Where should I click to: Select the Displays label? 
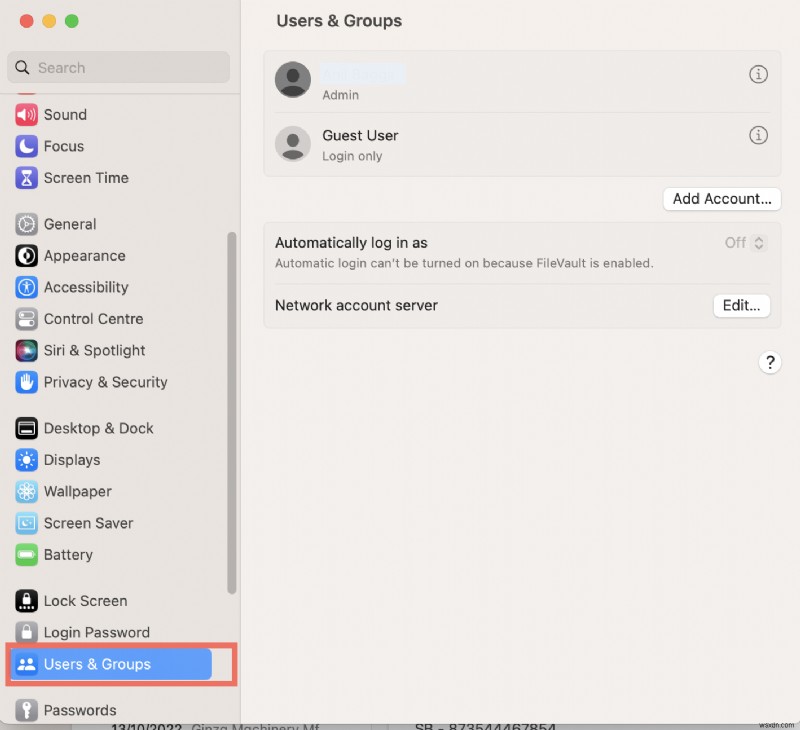point(72,460)
